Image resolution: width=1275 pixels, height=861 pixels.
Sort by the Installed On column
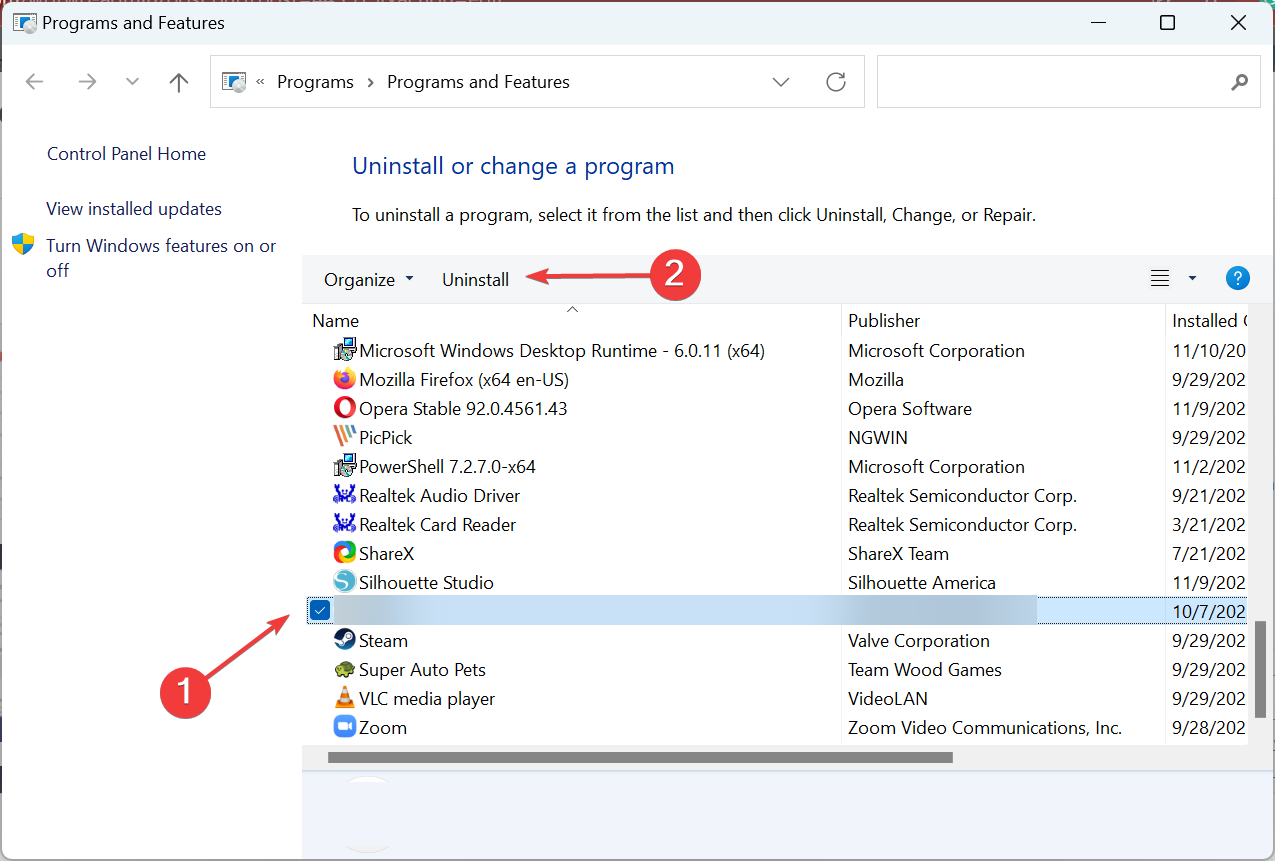point(1207,321)
